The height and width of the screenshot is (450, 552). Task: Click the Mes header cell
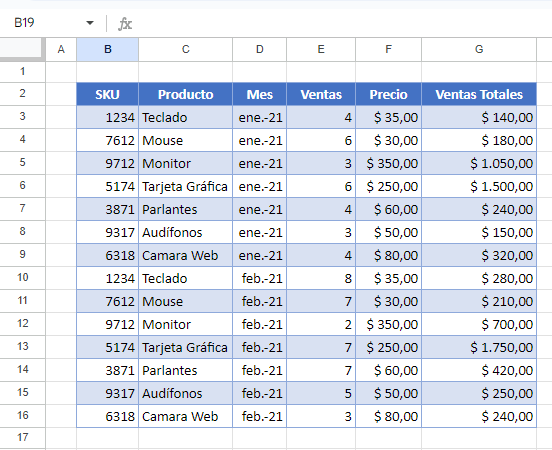(259, 94)
